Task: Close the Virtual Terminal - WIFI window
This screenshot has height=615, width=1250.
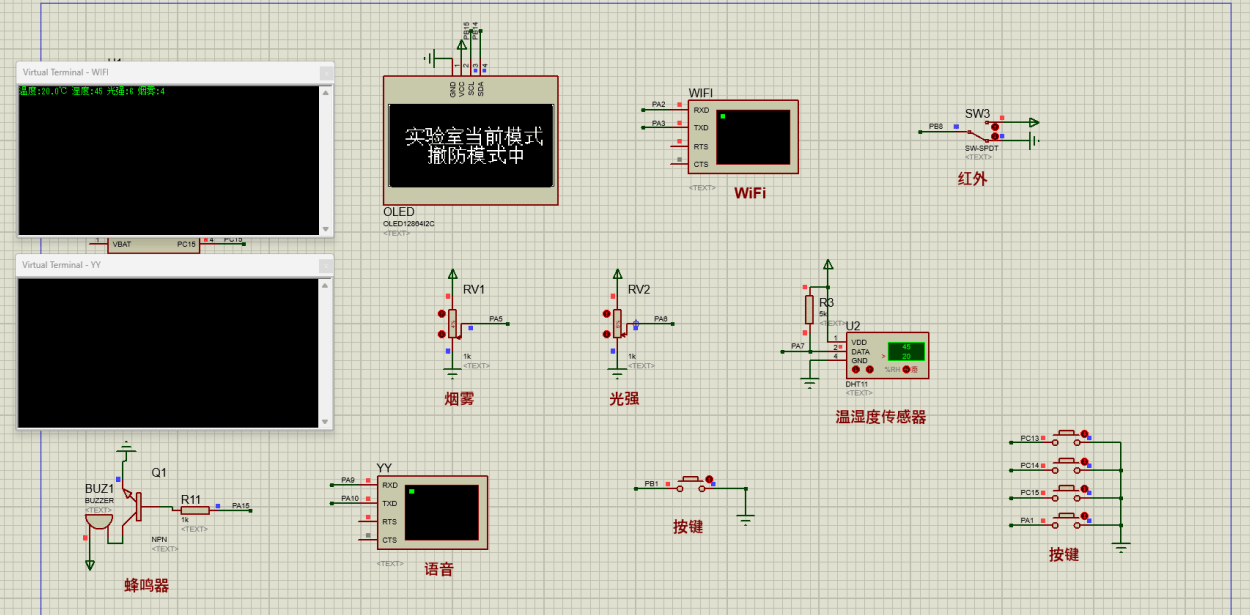Action: point(325,72)
